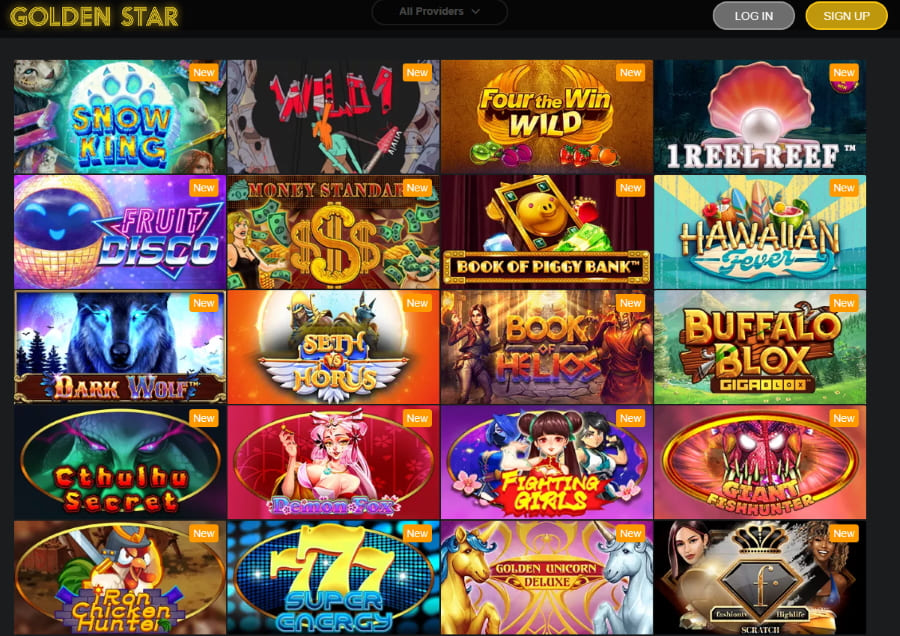
Task: Open the Hawaiian Fever game
Action: 760,232
